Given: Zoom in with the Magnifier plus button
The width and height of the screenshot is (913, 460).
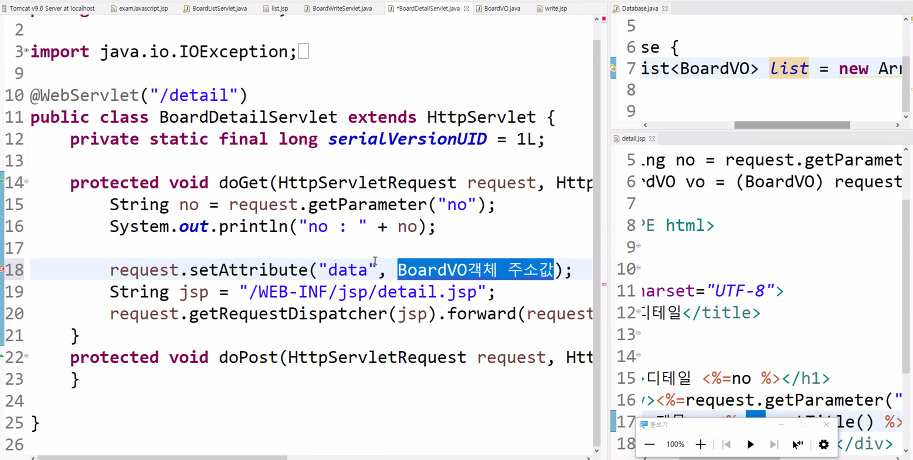Looking at the screenshot, I should (x=700, y=444).
